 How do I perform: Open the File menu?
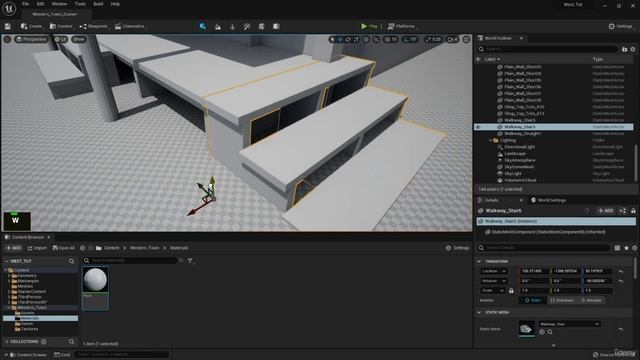click(25, 4)
